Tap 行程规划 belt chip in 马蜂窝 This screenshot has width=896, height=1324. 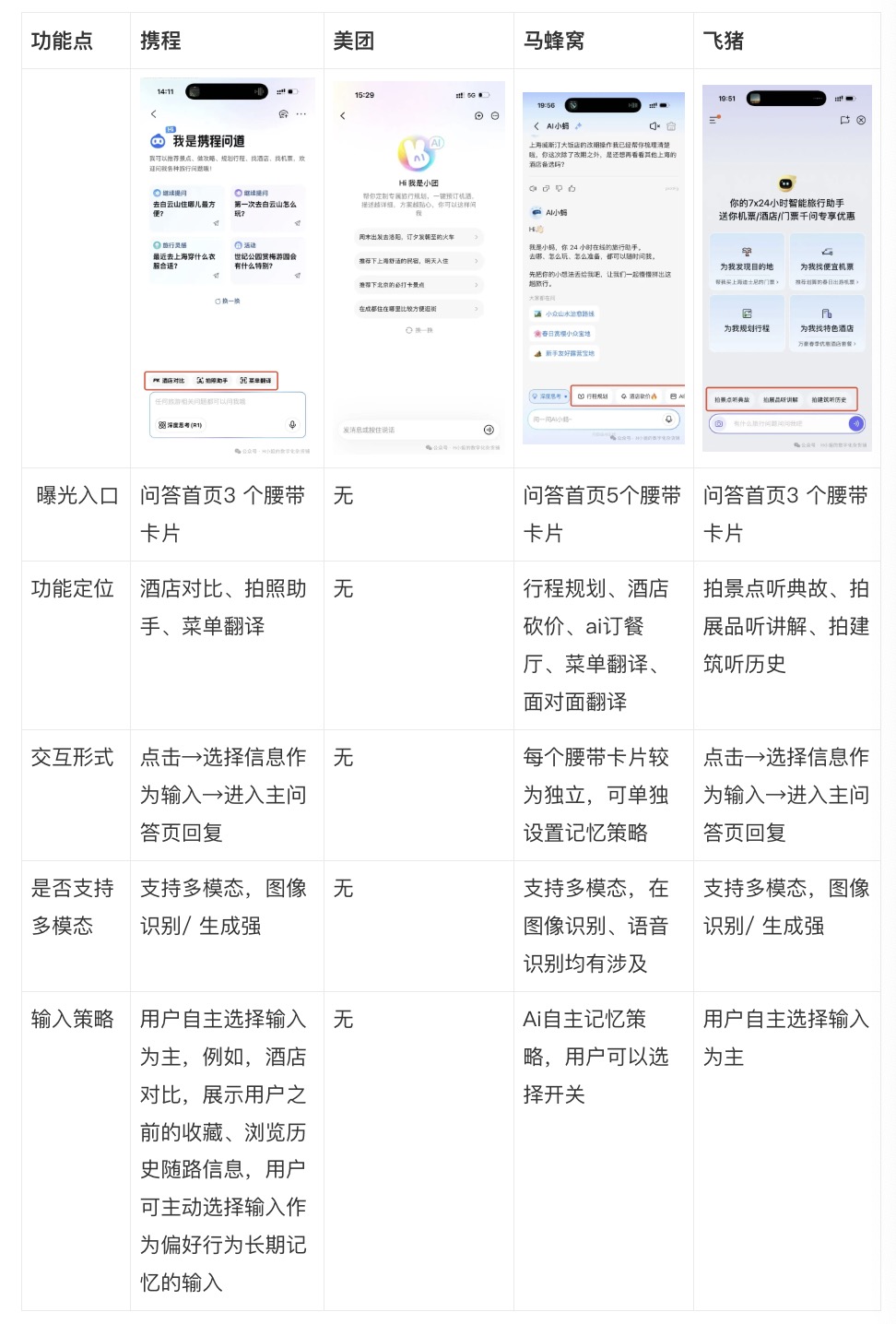[x=593, y=396]
